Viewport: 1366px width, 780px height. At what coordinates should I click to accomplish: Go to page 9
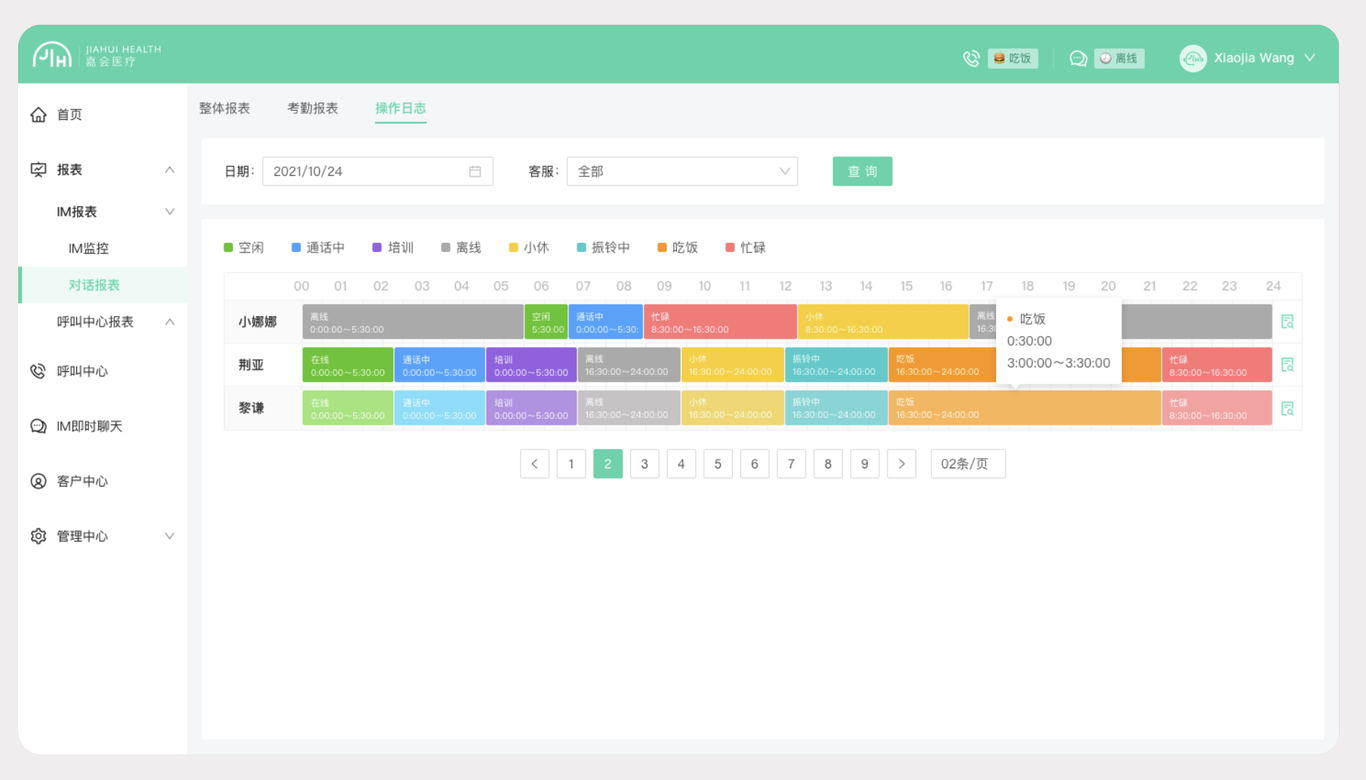click(x=865, y=464)
